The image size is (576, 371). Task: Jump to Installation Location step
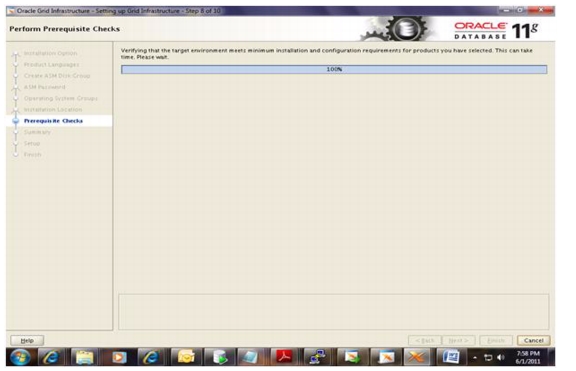click(53, 109)
